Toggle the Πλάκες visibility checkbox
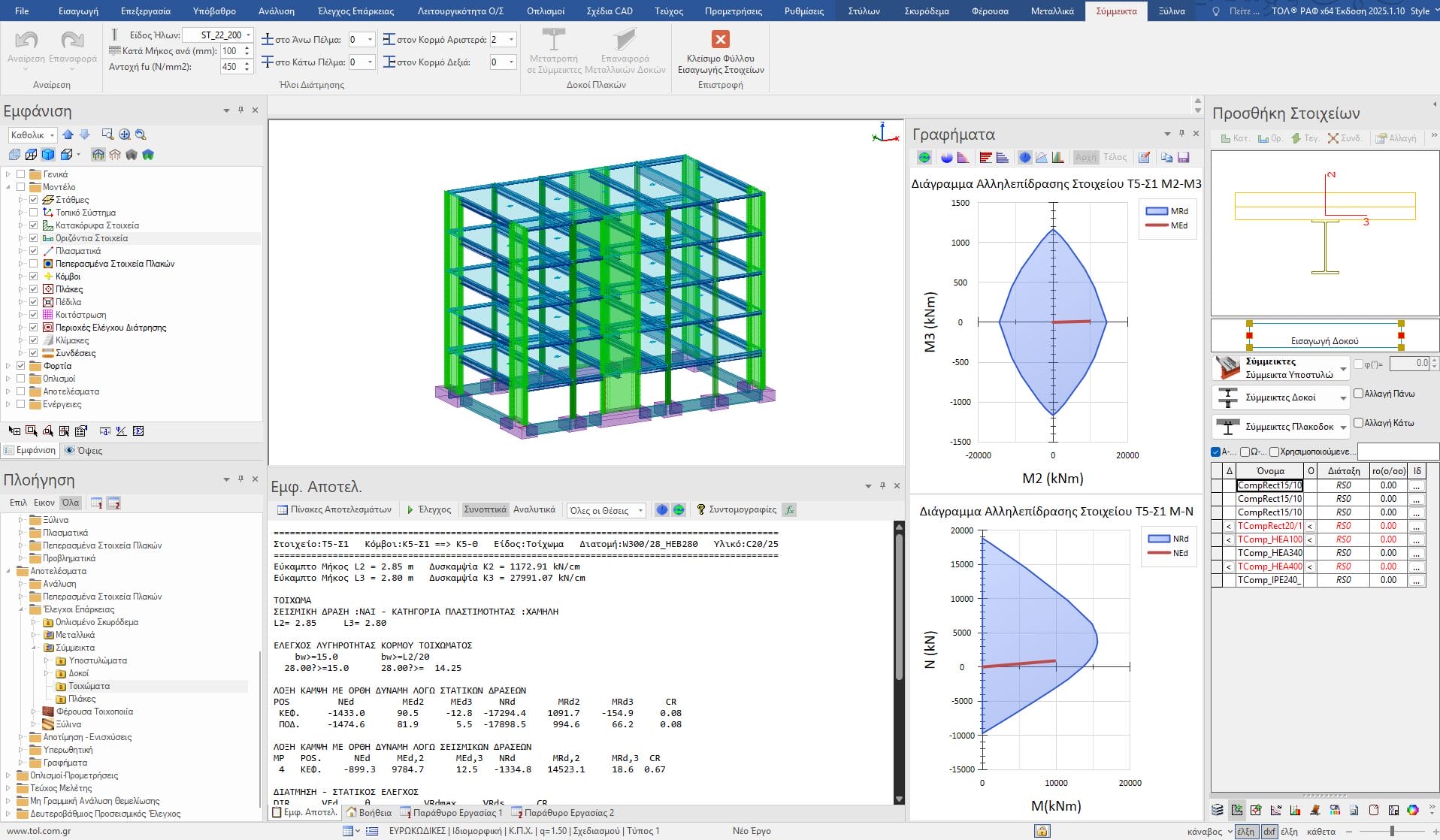The height and width of the screenshot is (840, 1440). tap(34, 289)
